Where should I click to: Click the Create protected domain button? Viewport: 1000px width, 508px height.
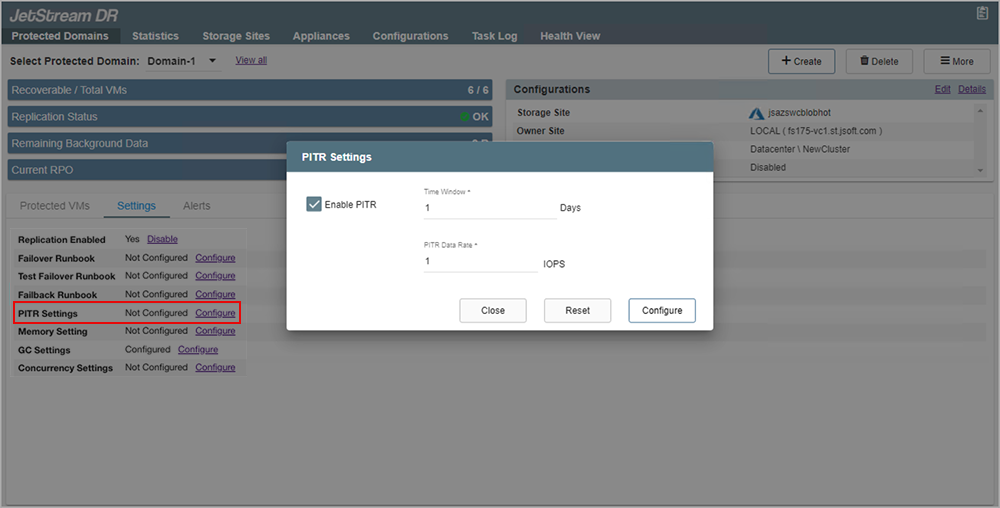coord(800,61)
